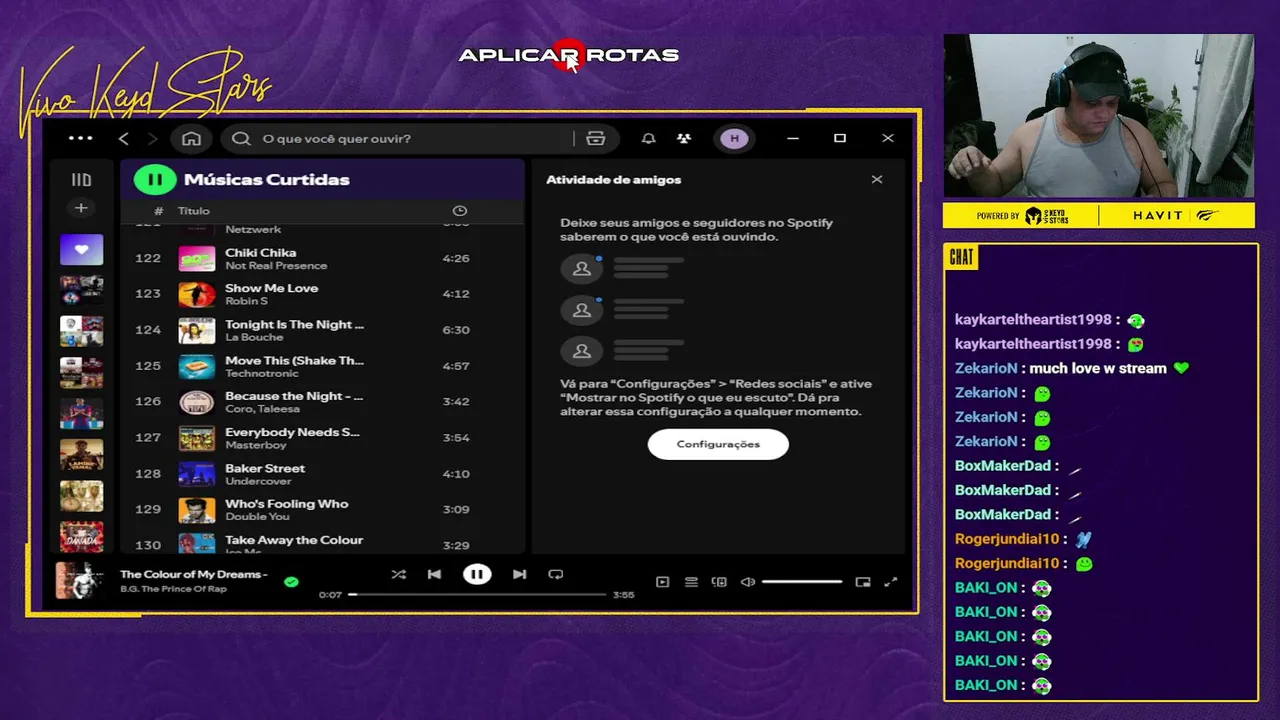Image resolution: width=1280 pixels, height=720 pixels.
Task: Open the queue icon
Action: coord(691,582)
